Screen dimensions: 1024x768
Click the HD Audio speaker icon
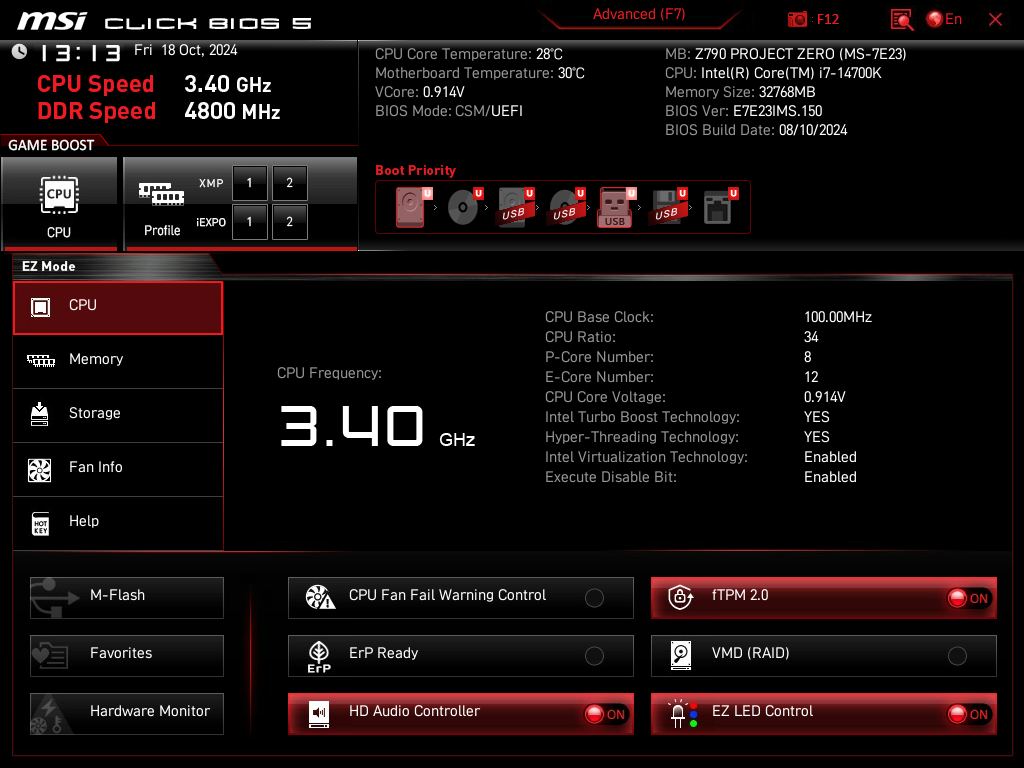tap(319, 714)
